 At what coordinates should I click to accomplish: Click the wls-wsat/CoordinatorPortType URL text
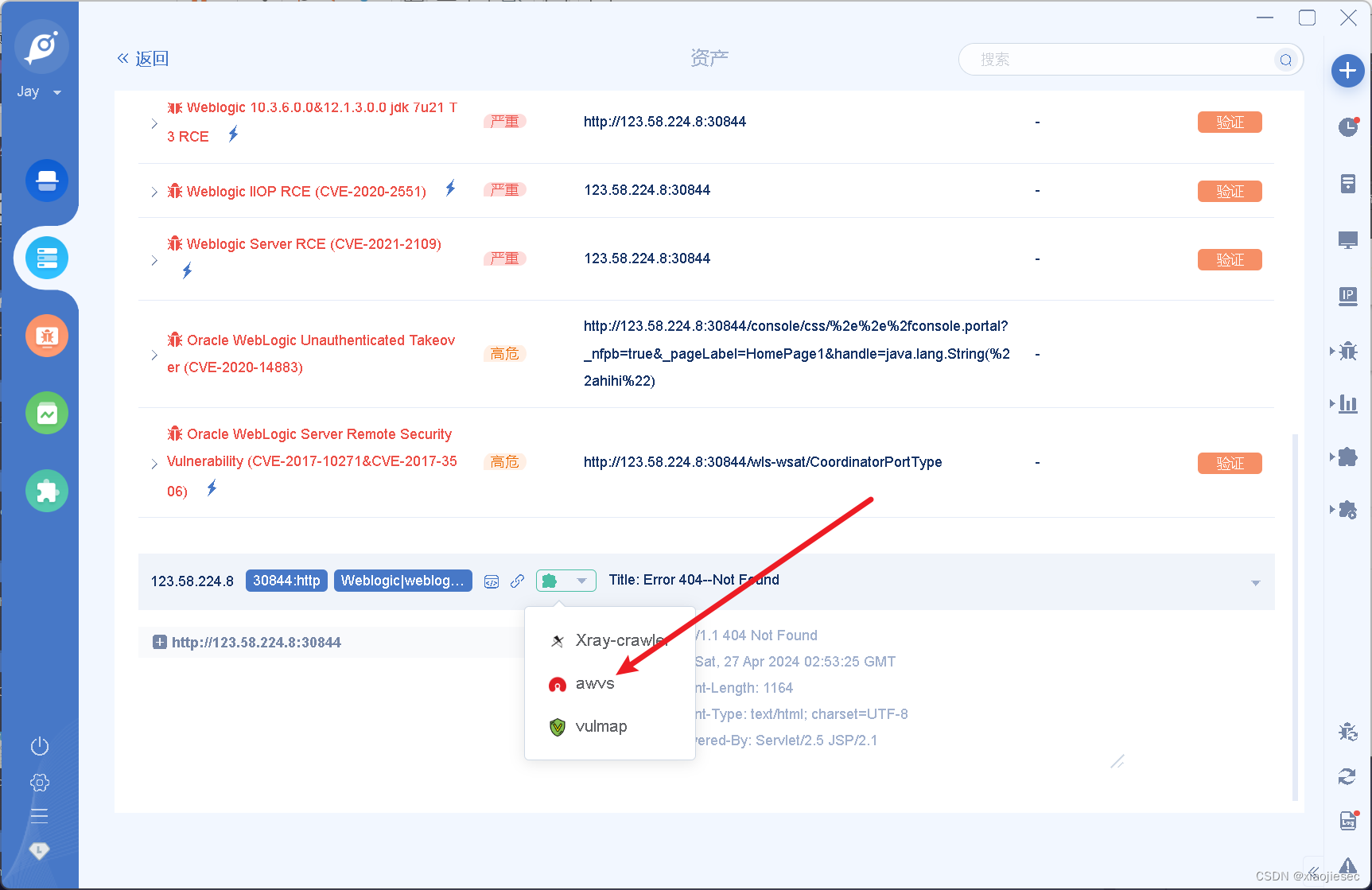[x=763, y=462]
